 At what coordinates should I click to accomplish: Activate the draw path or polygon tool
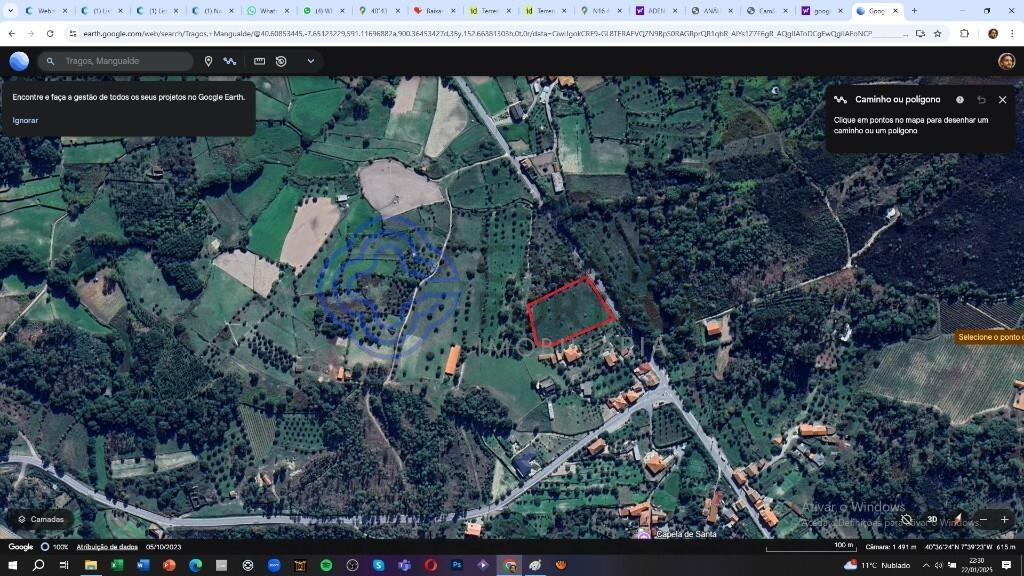coord(229,61)
